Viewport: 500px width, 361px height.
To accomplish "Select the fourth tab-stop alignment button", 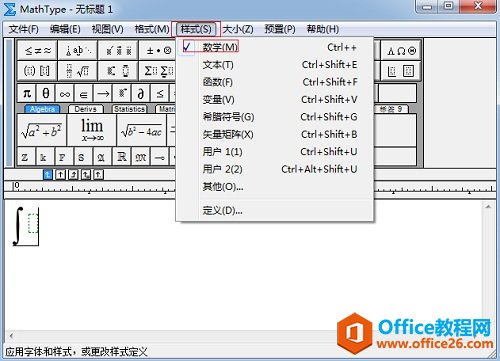I will [86, 175].
